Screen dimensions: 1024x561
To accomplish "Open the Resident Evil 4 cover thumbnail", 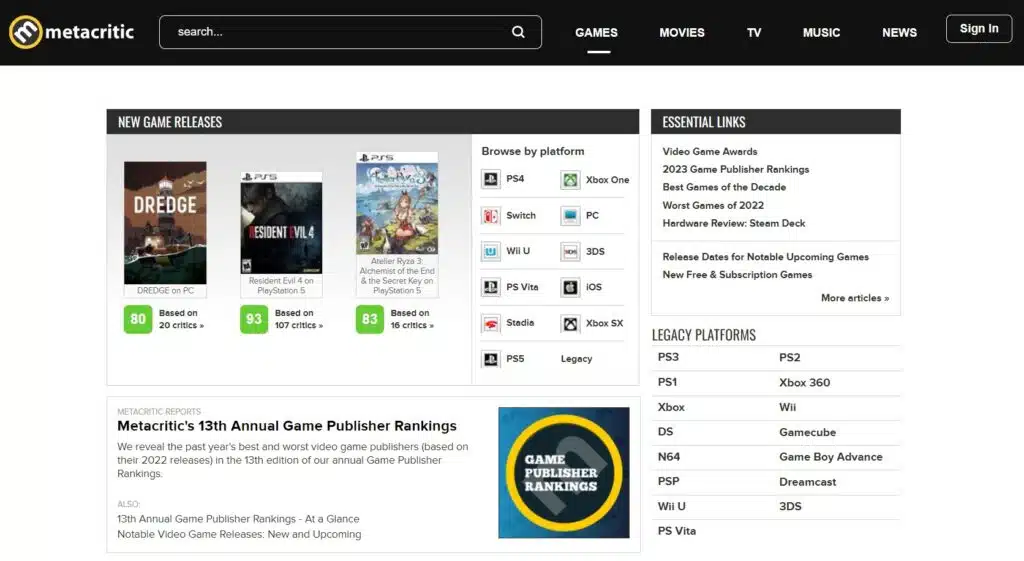I will [x=281, y=223].
